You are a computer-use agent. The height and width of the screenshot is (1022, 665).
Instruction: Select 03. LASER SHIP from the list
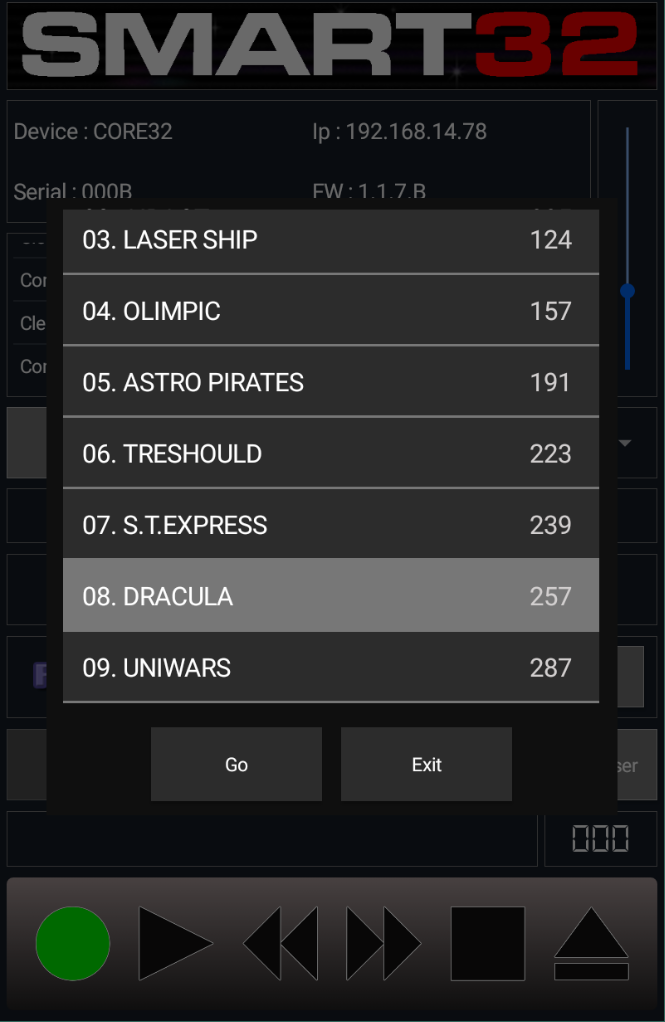pyautogui.click(x=331, y=240)
